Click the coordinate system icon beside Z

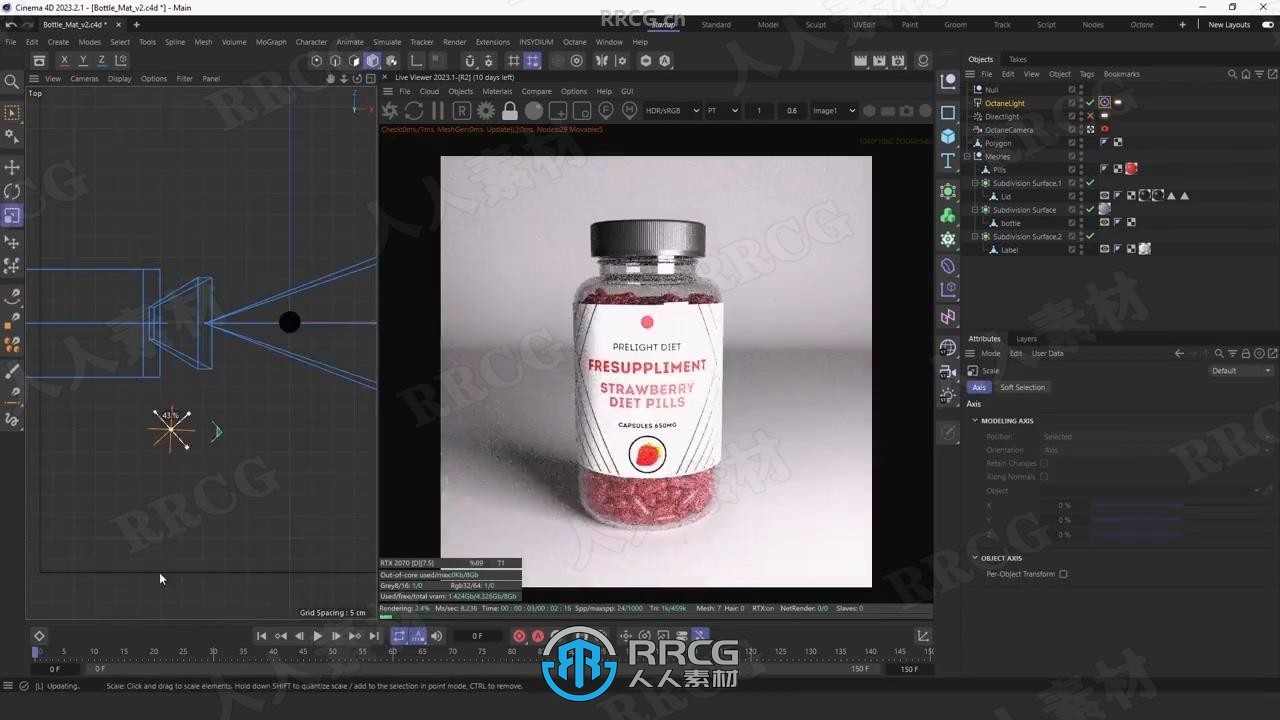122,61
